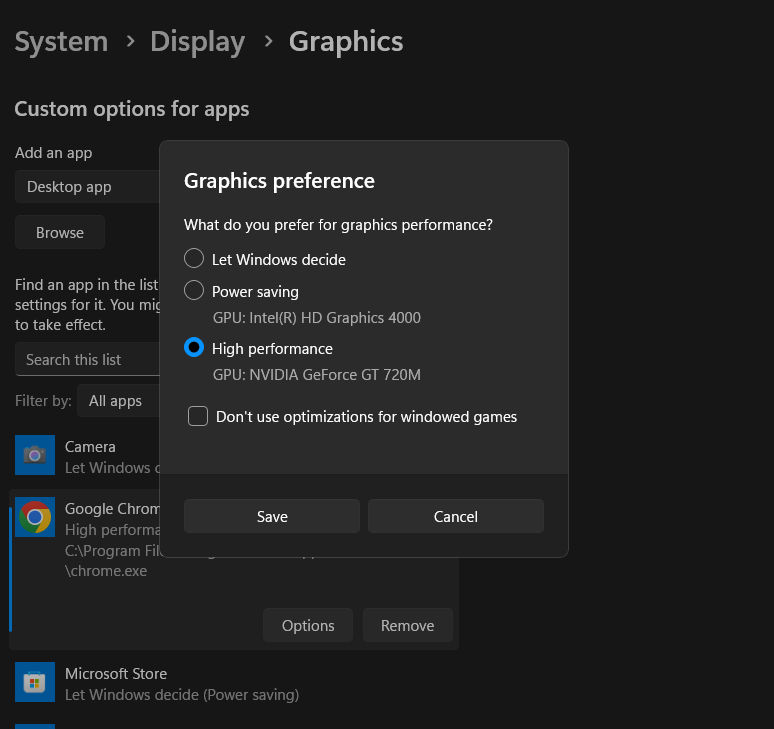
Task: Click GPU: Intel(R) HD Graphics 4000 text
Action: (316, 317)
